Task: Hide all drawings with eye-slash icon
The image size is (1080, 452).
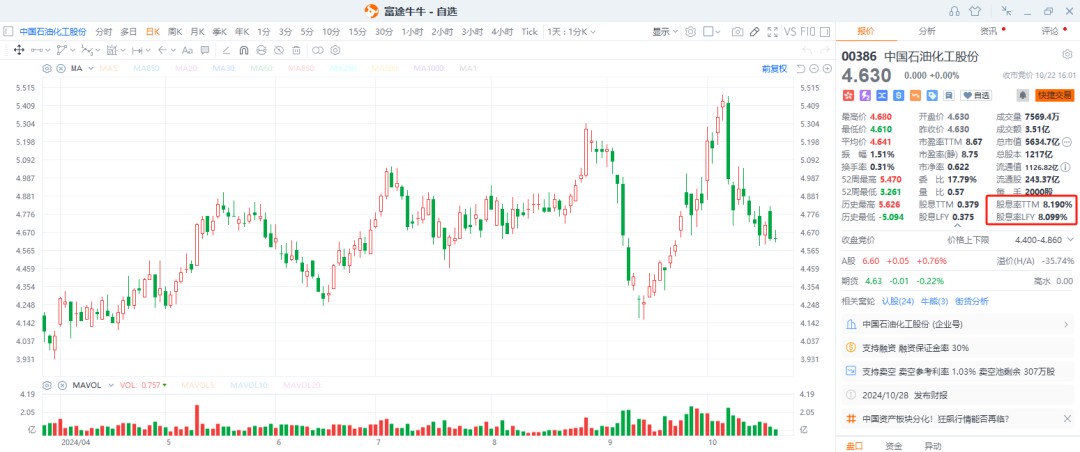Action: pyautogui.click(x=278, y=50)
